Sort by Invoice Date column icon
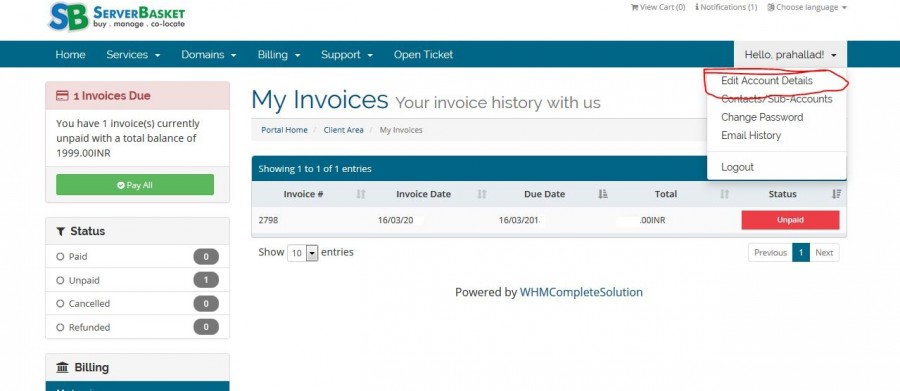The width and height of the screenshot is (900, 391). click(482, 194)
